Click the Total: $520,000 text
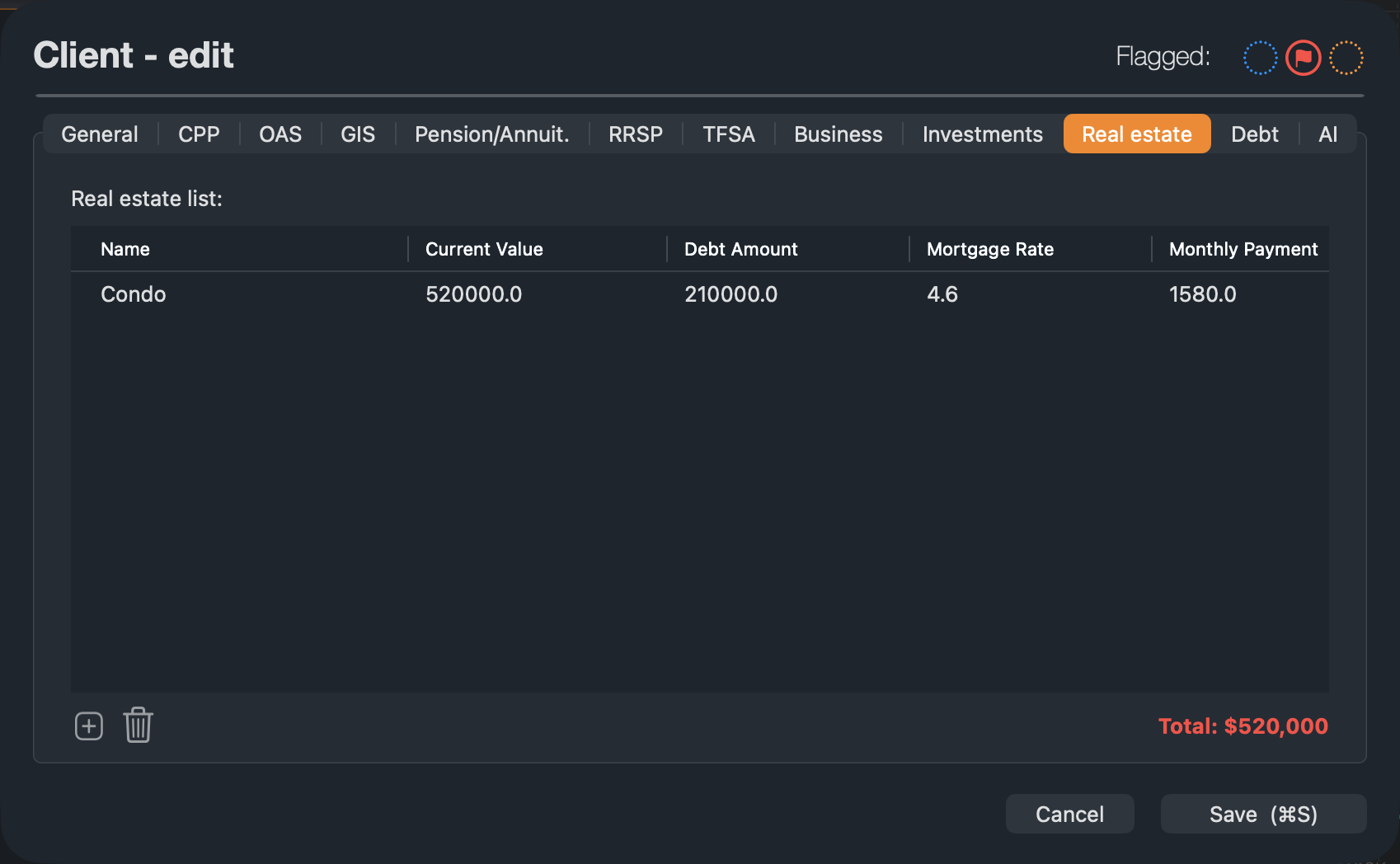Image resolution: width=1400 pixels, height=864 pixels. tap(1243, 726)
